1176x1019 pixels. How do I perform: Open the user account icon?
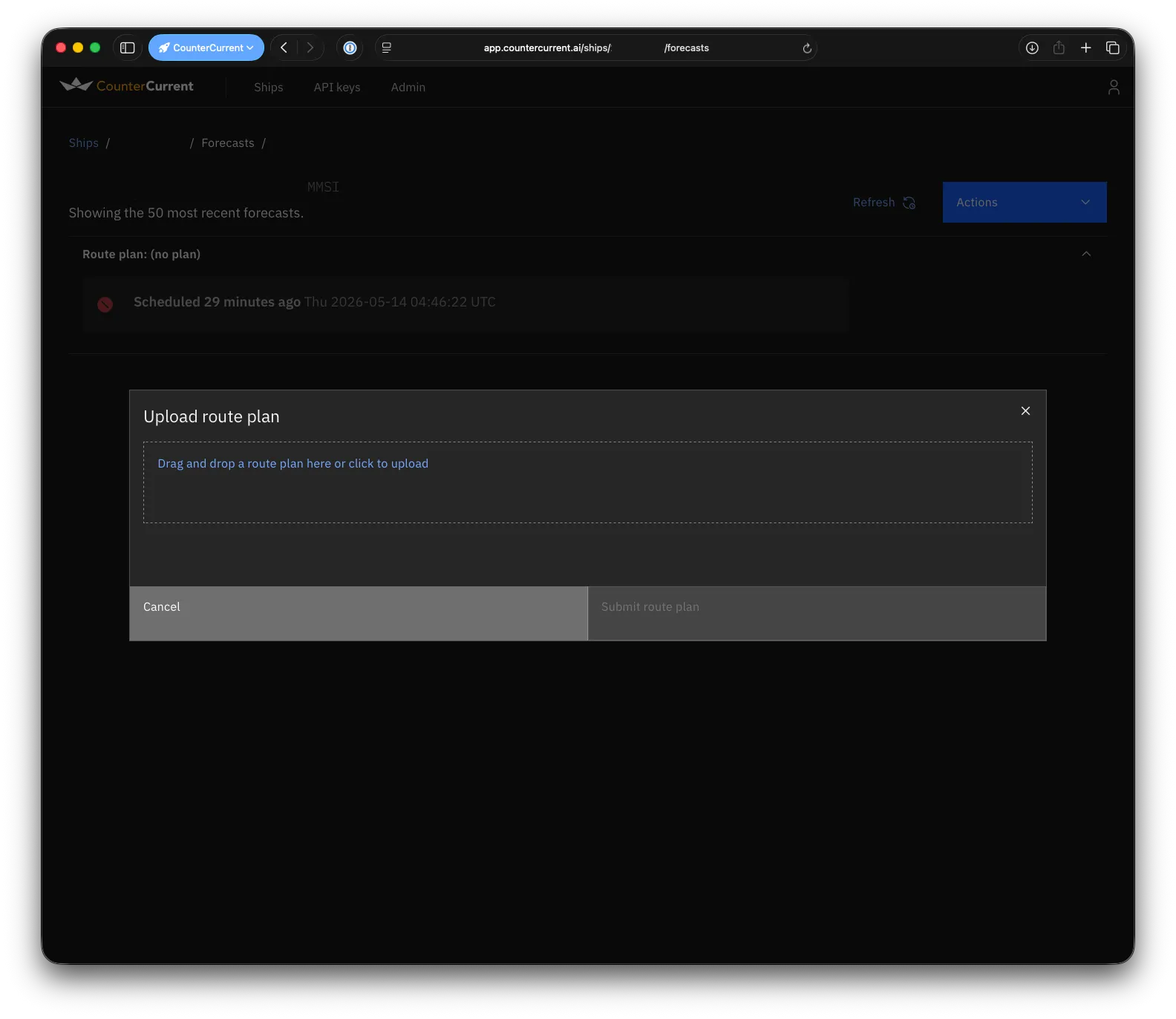pyautogui.click(x=1114, y=87)
